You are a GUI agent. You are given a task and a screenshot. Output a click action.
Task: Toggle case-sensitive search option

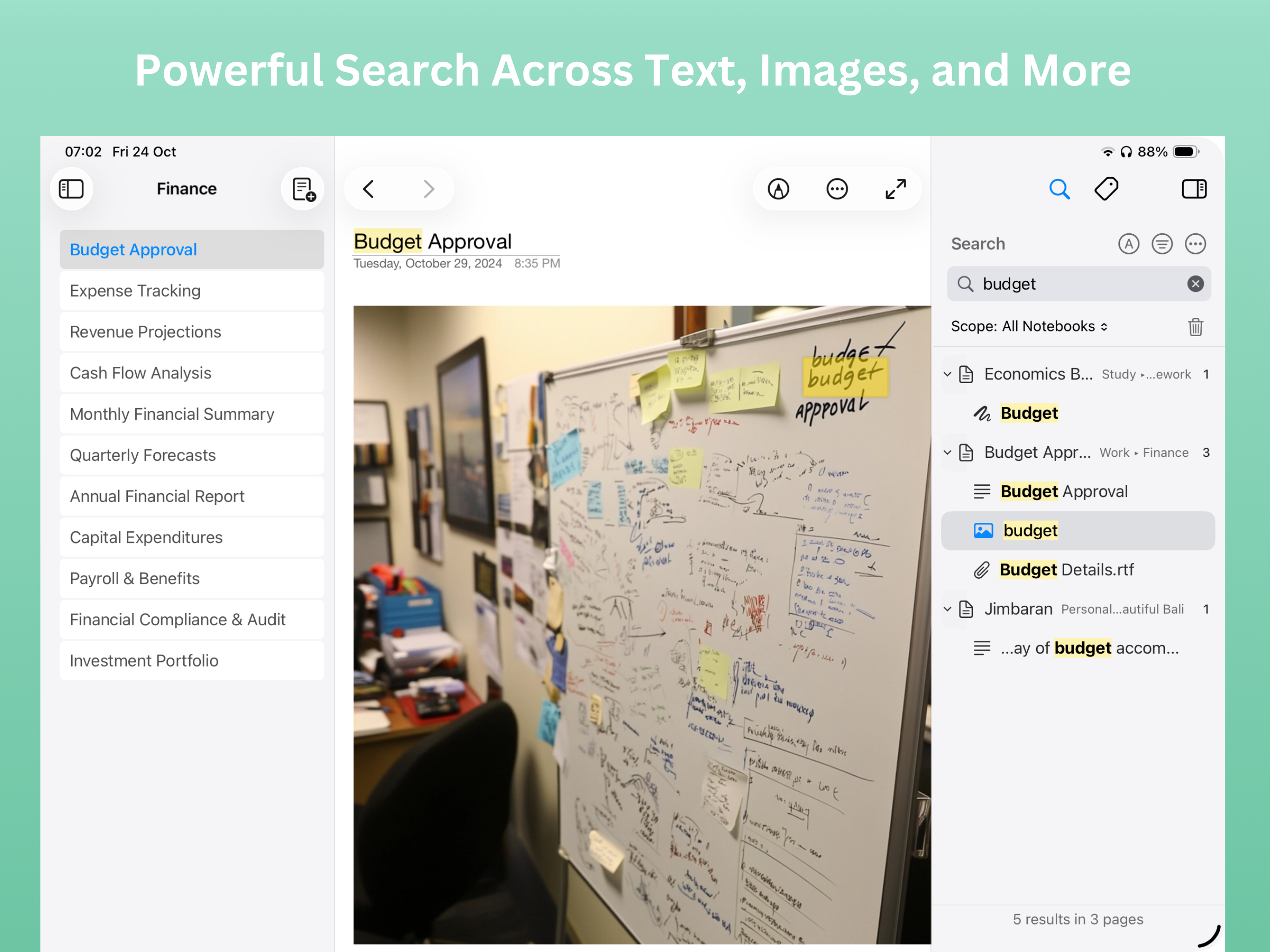coord(1128,244)
